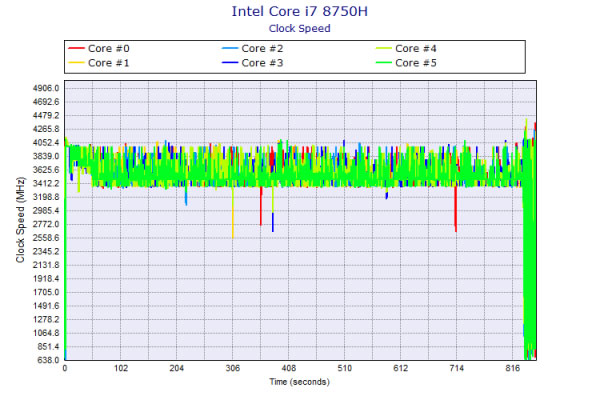Click the Core #0 legend label
The height and width of the screenshot is (400, 600).
tap(109, 49)
